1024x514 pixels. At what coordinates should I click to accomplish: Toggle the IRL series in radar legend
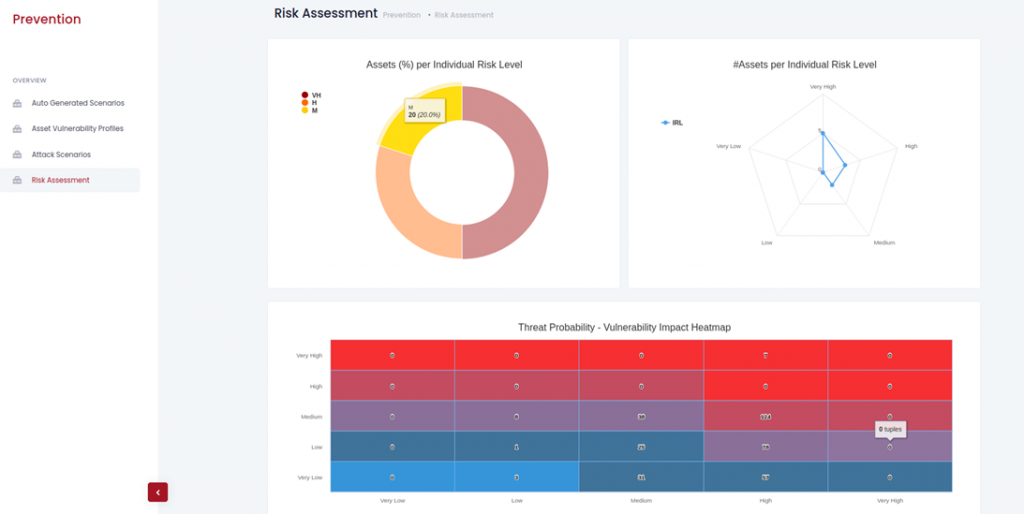(672, 123)
